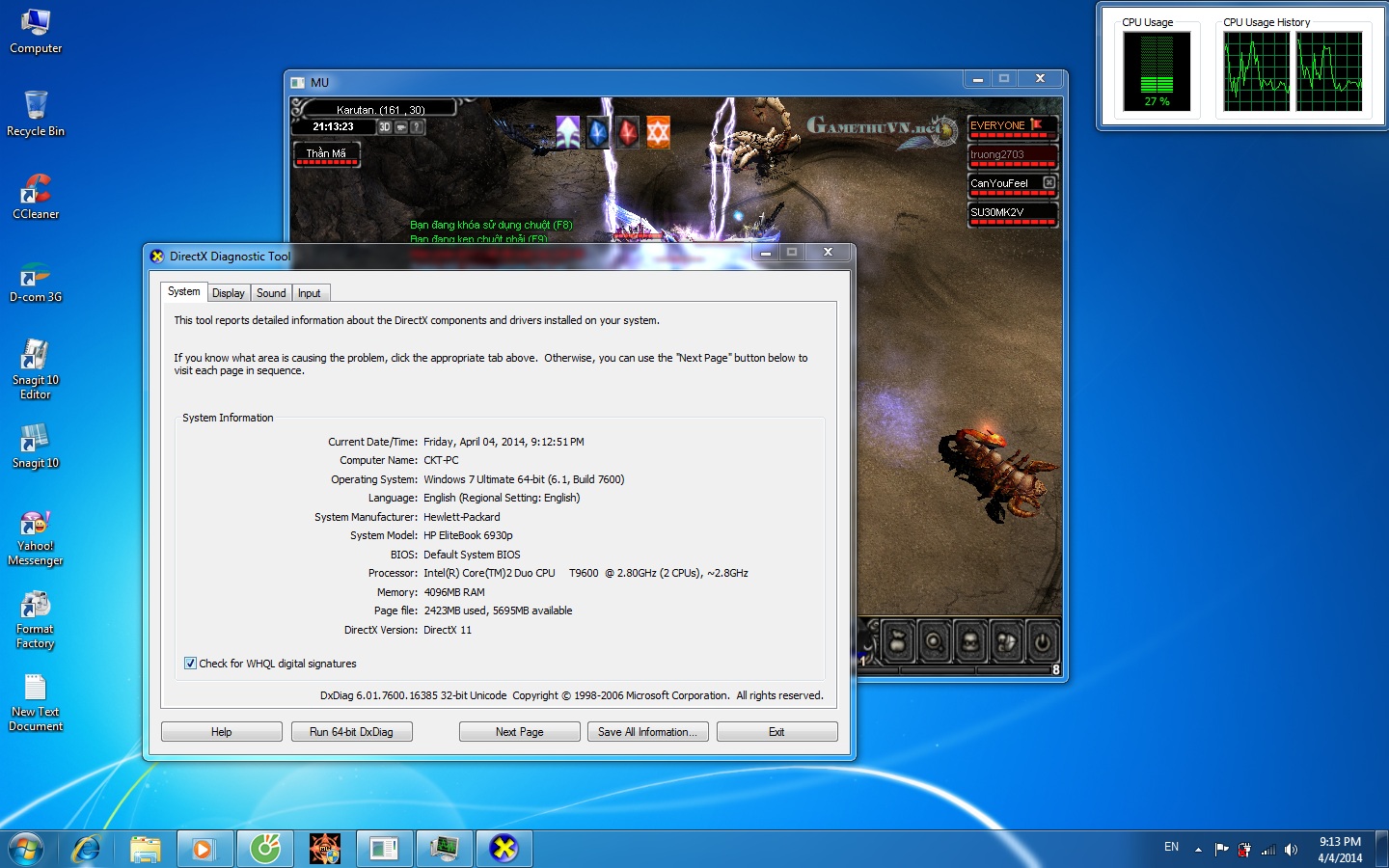Open the Cốc Cốc browser taskbar icon
The height and width of the screenshot is (868, 1389).
[x=265, y=849]
